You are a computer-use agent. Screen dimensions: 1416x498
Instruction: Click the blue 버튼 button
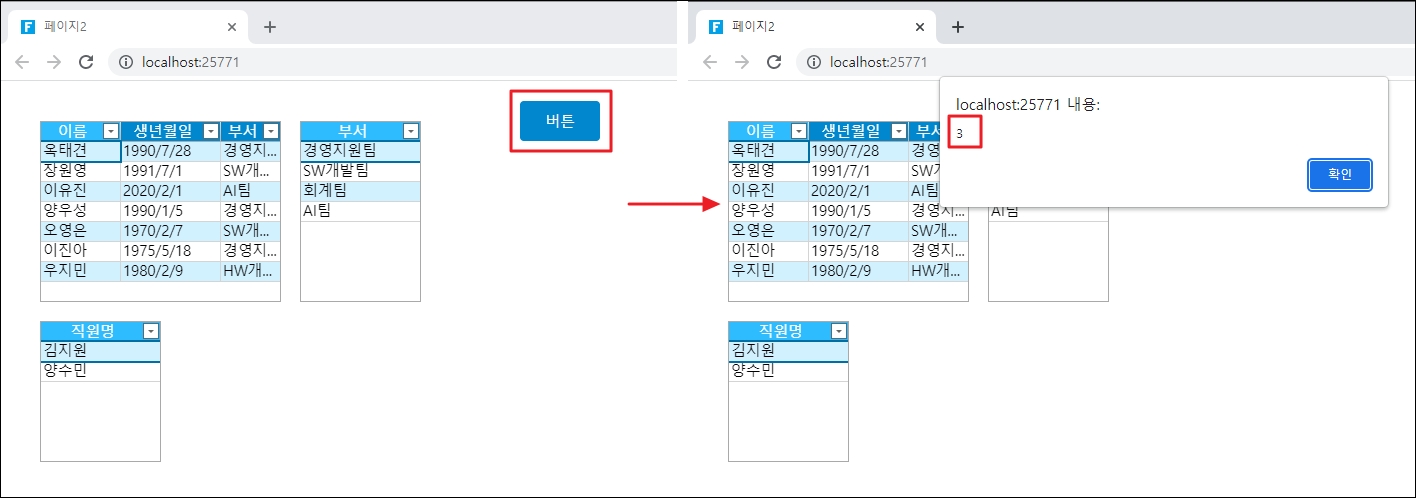[560, 121]
